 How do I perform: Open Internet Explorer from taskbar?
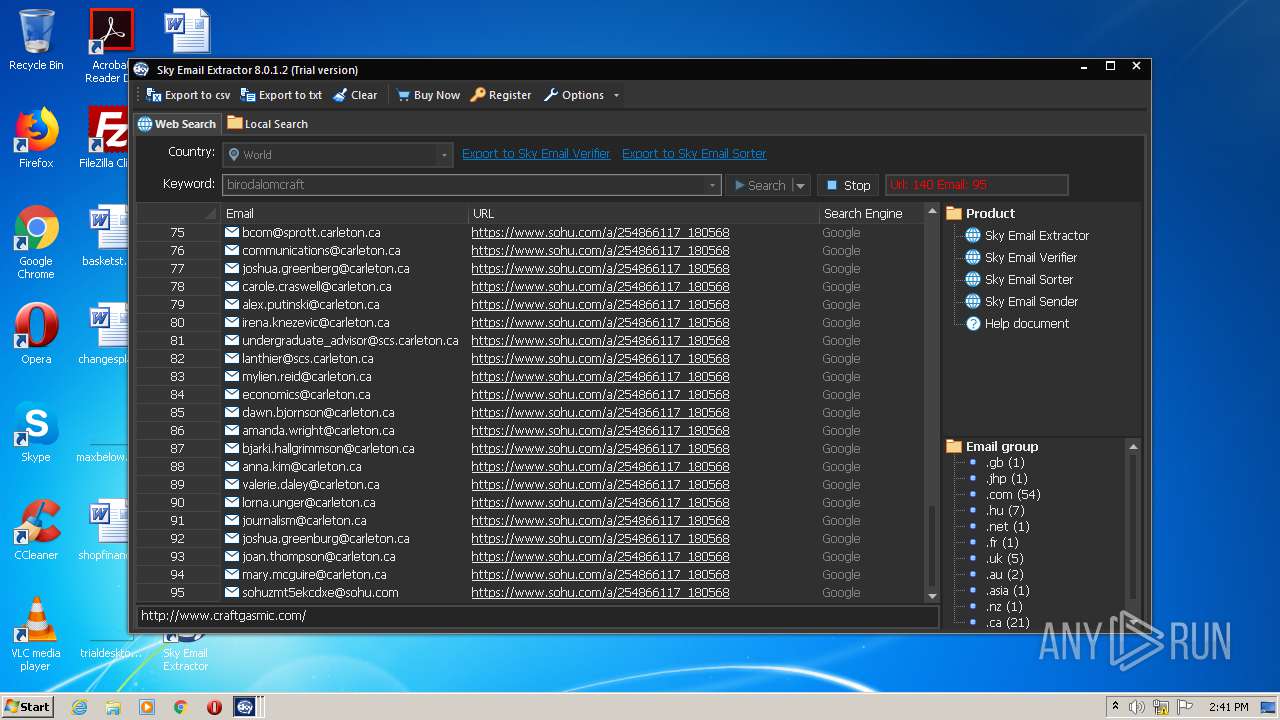tap(79, 707)
